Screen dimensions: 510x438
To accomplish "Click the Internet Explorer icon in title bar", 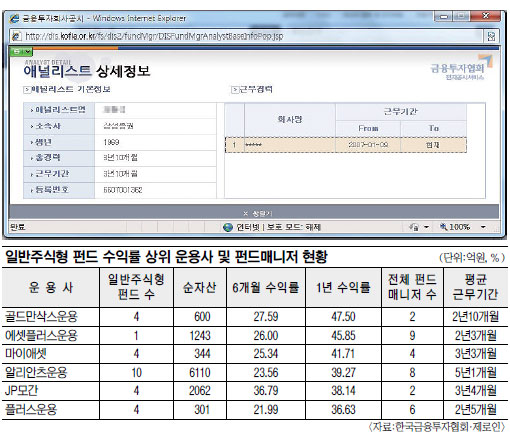I will 14,18.
